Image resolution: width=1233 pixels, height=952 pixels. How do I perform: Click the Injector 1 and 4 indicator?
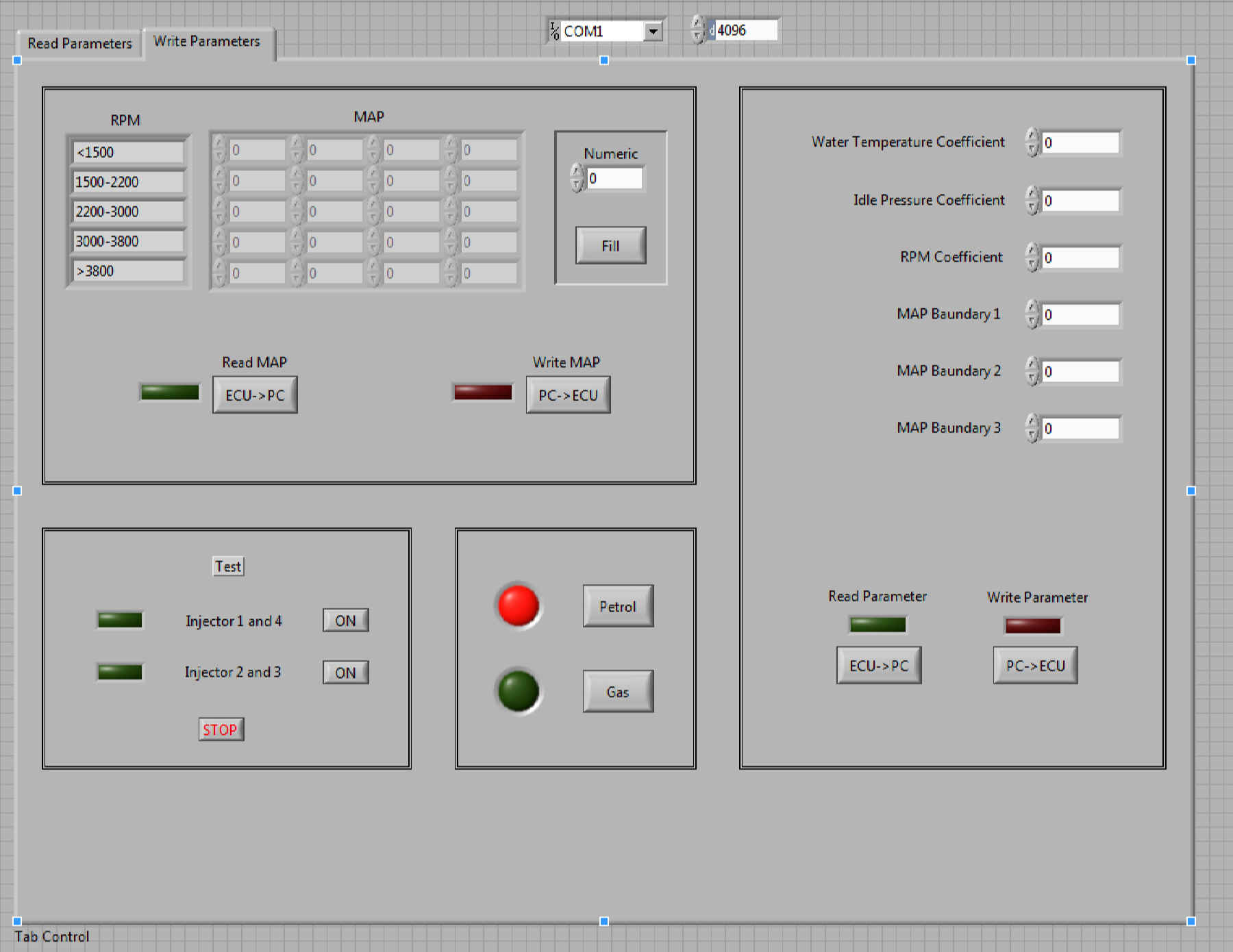point(120,621)
